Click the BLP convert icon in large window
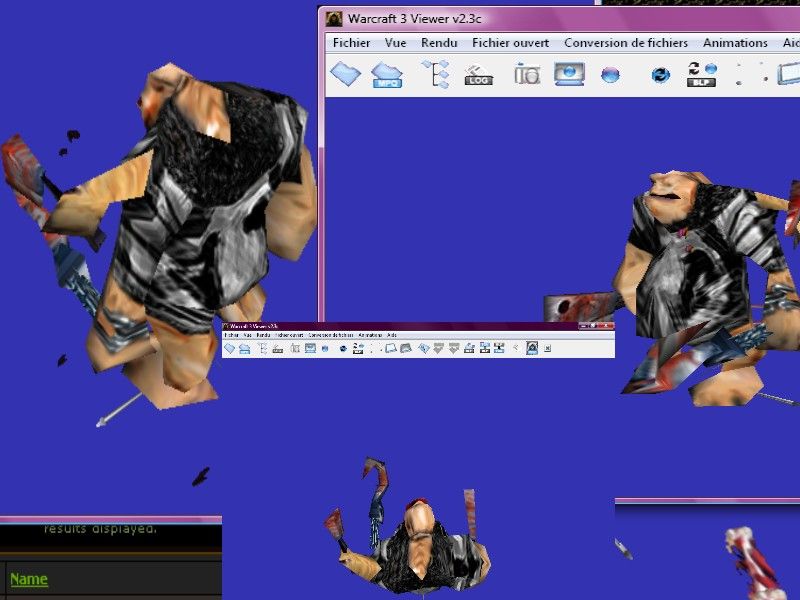Screen dimensions: 800x600 point(702,74)
